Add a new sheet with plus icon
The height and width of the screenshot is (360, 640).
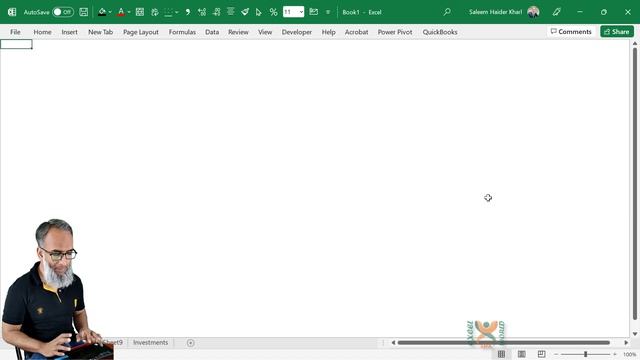(191, 343)
